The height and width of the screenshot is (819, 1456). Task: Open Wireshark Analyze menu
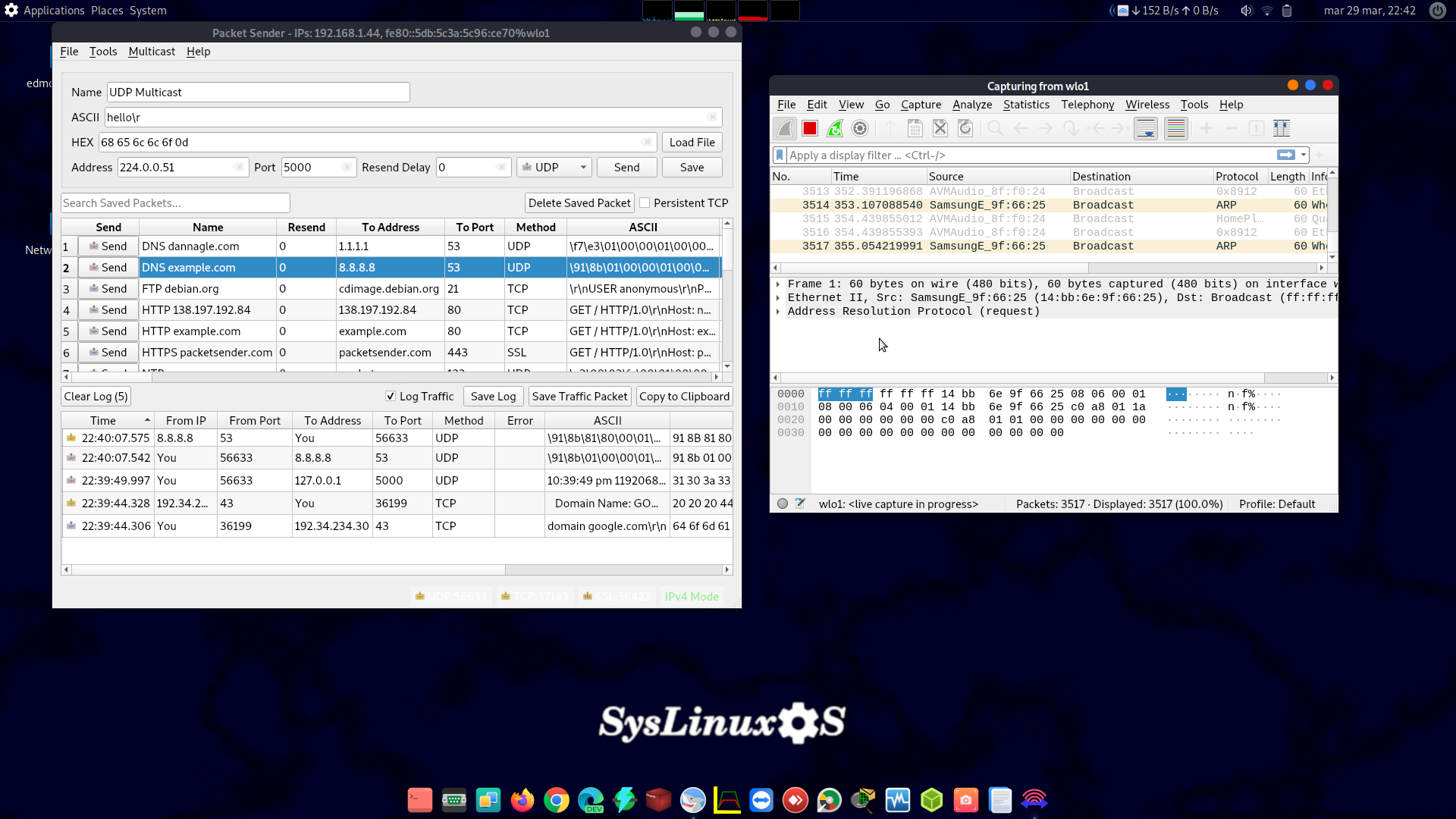972,105
